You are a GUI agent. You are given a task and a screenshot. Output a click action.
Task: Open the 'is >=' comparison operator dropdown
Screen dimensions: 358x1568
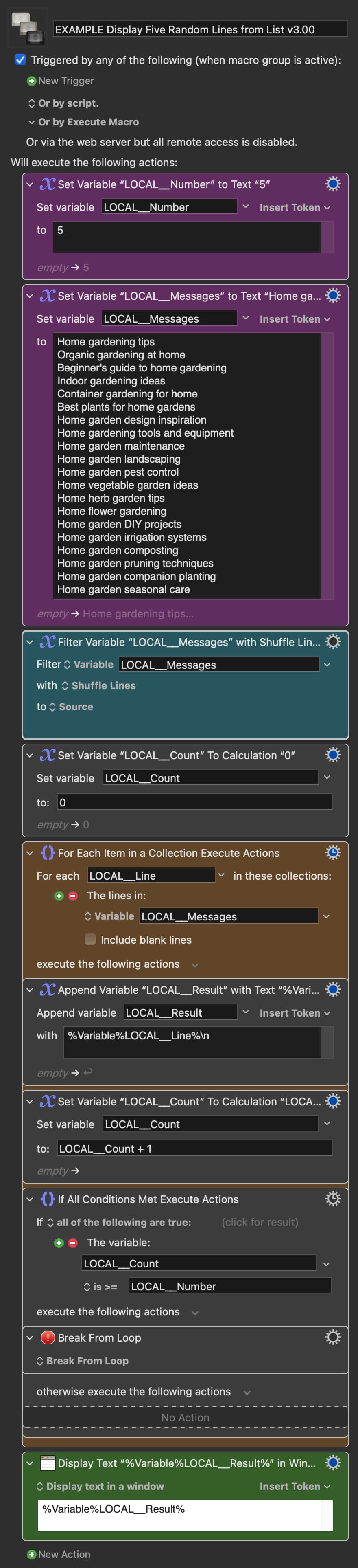click(100, 1286)
